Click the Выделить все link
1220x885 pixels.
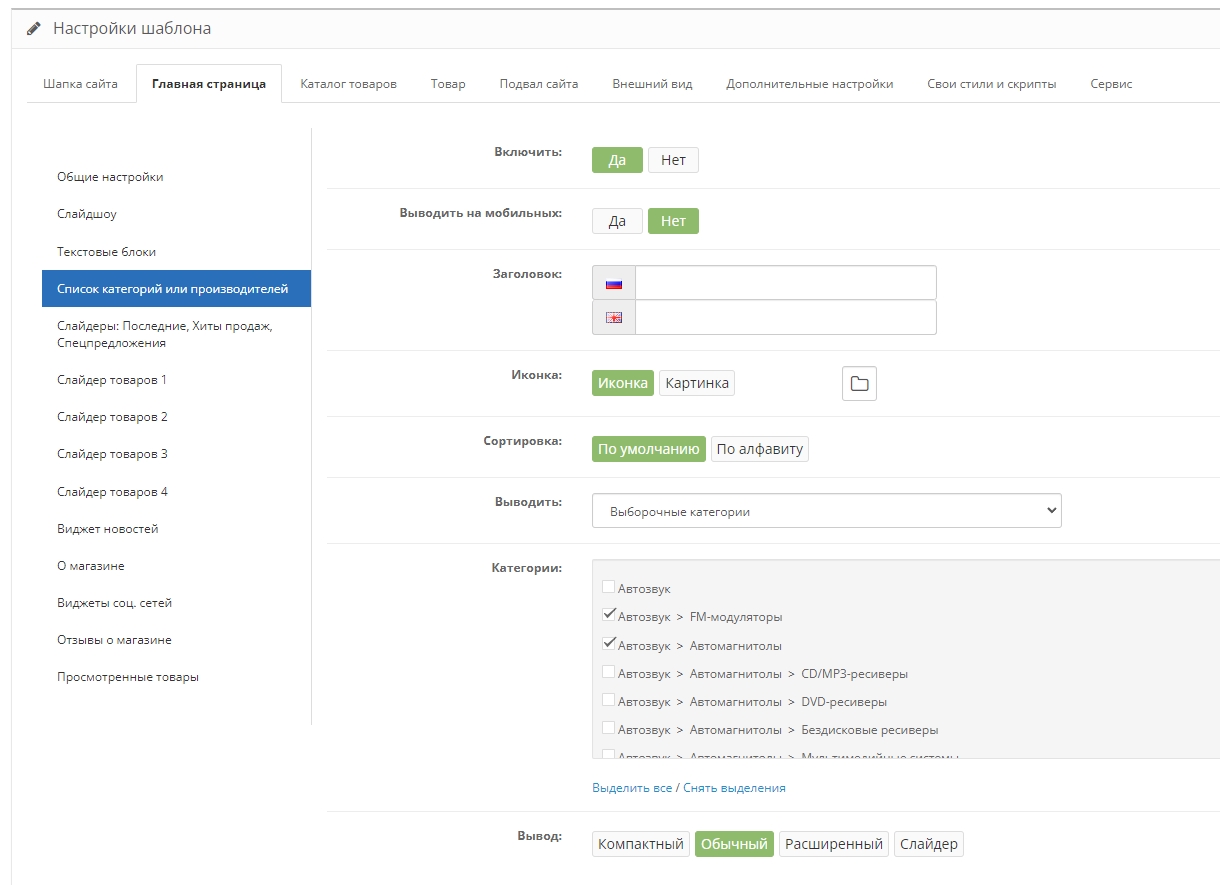632,788
